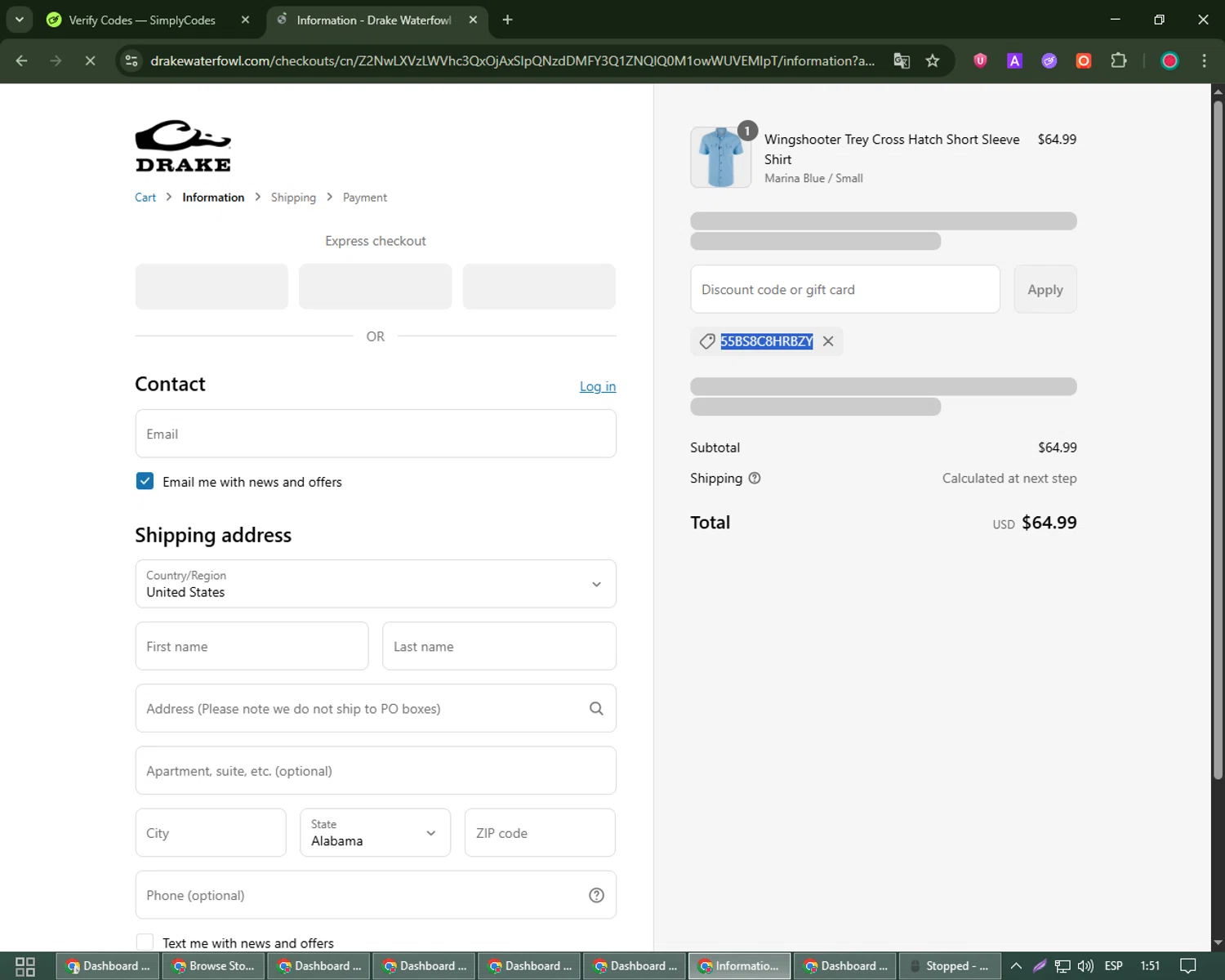Click the taskbar clock 1:51

(1150, 966)
